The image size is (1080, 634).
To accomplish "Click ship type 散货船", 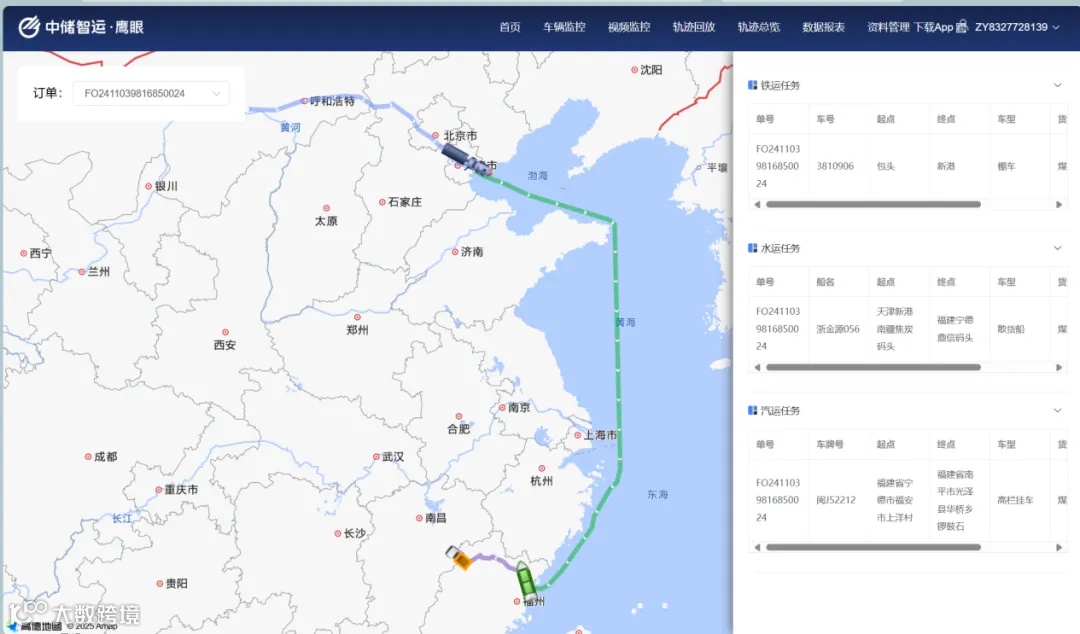I will point(1010,329).
